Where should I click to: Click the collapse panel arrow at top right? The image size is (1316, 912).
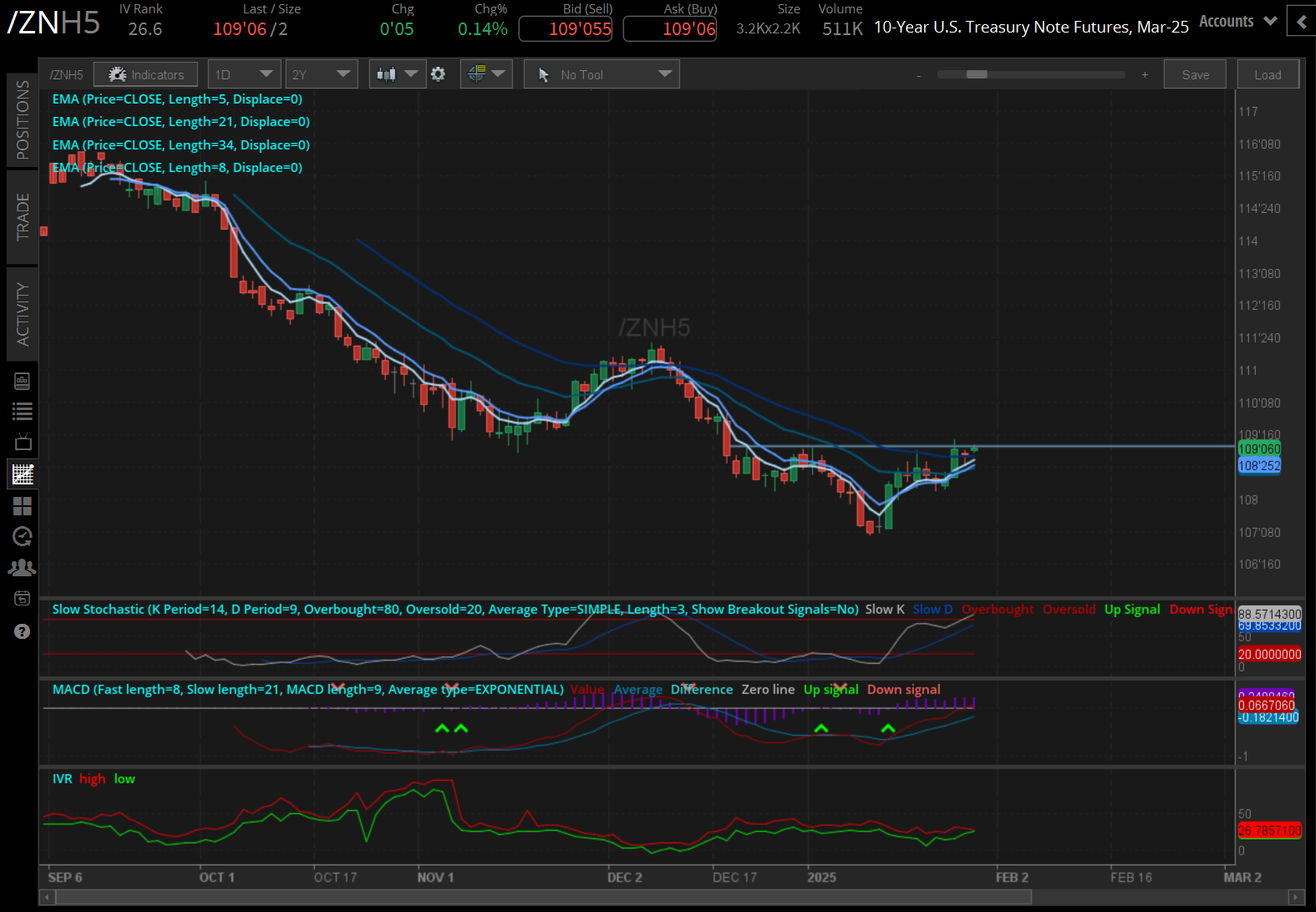(x=1301, y=22)
